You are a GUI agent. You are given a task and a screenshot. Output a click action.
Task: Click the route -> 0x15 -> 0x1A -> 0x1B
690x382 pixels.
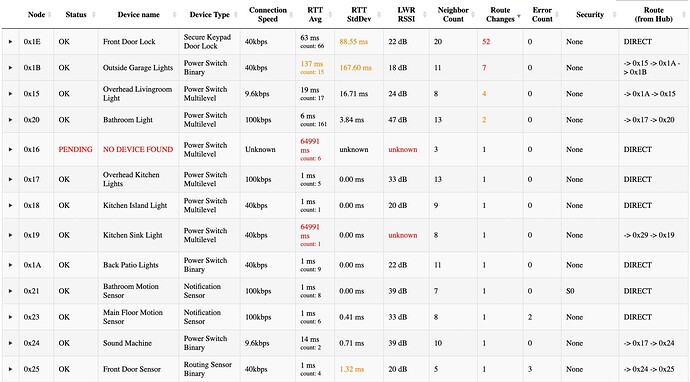click(652, 68)
